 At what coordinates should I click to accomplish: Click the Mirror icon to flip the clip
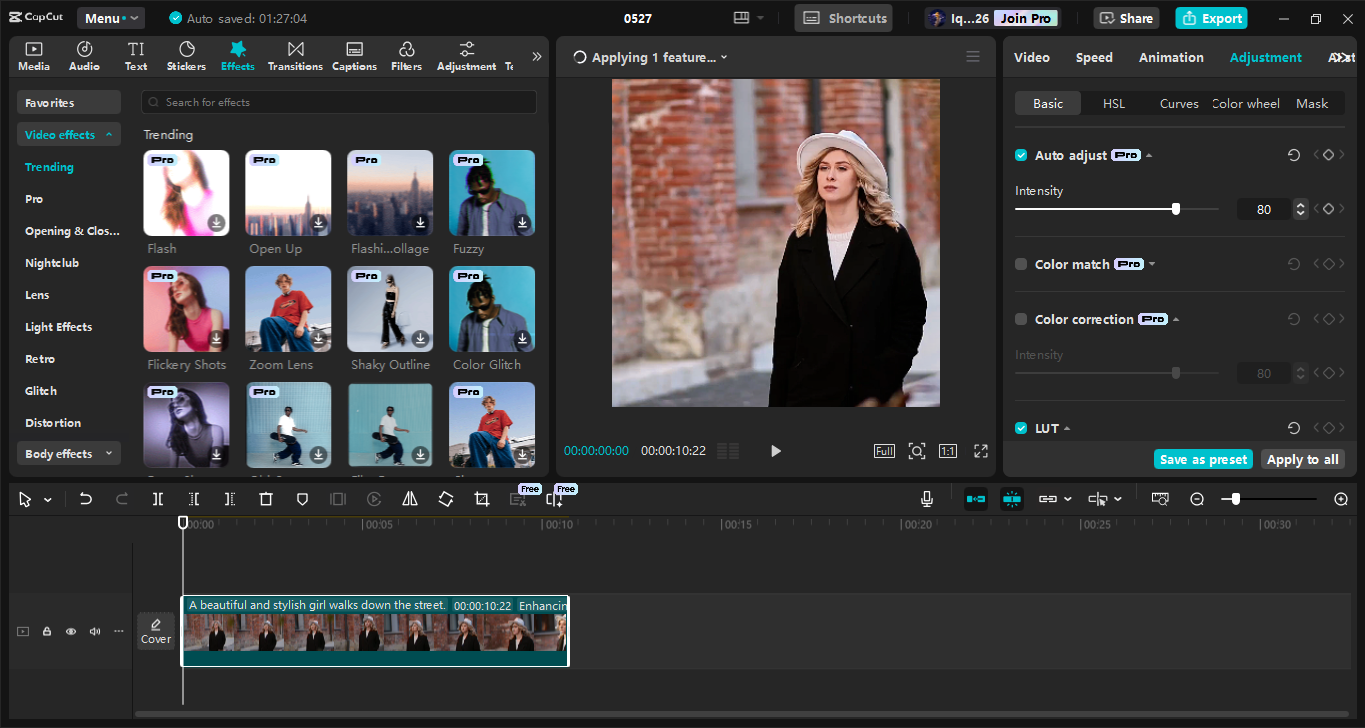(x=409, y=498)
